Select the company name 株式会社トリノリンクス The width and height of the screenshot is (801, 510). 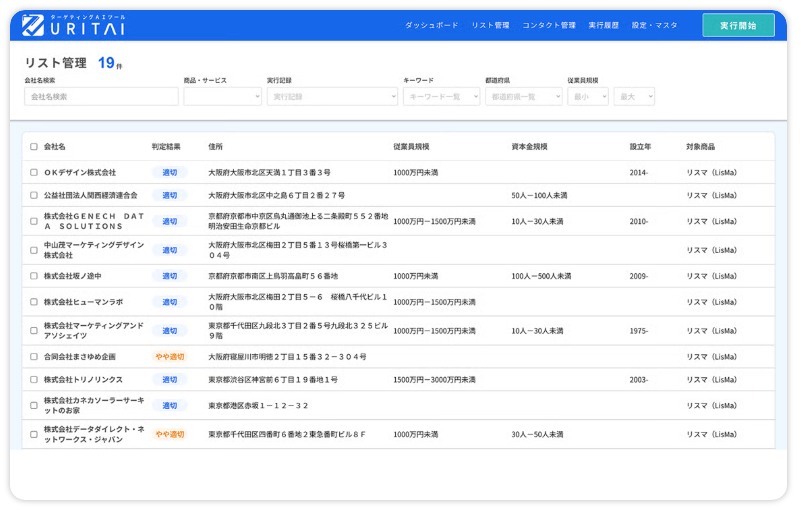[x=83, y=380]
